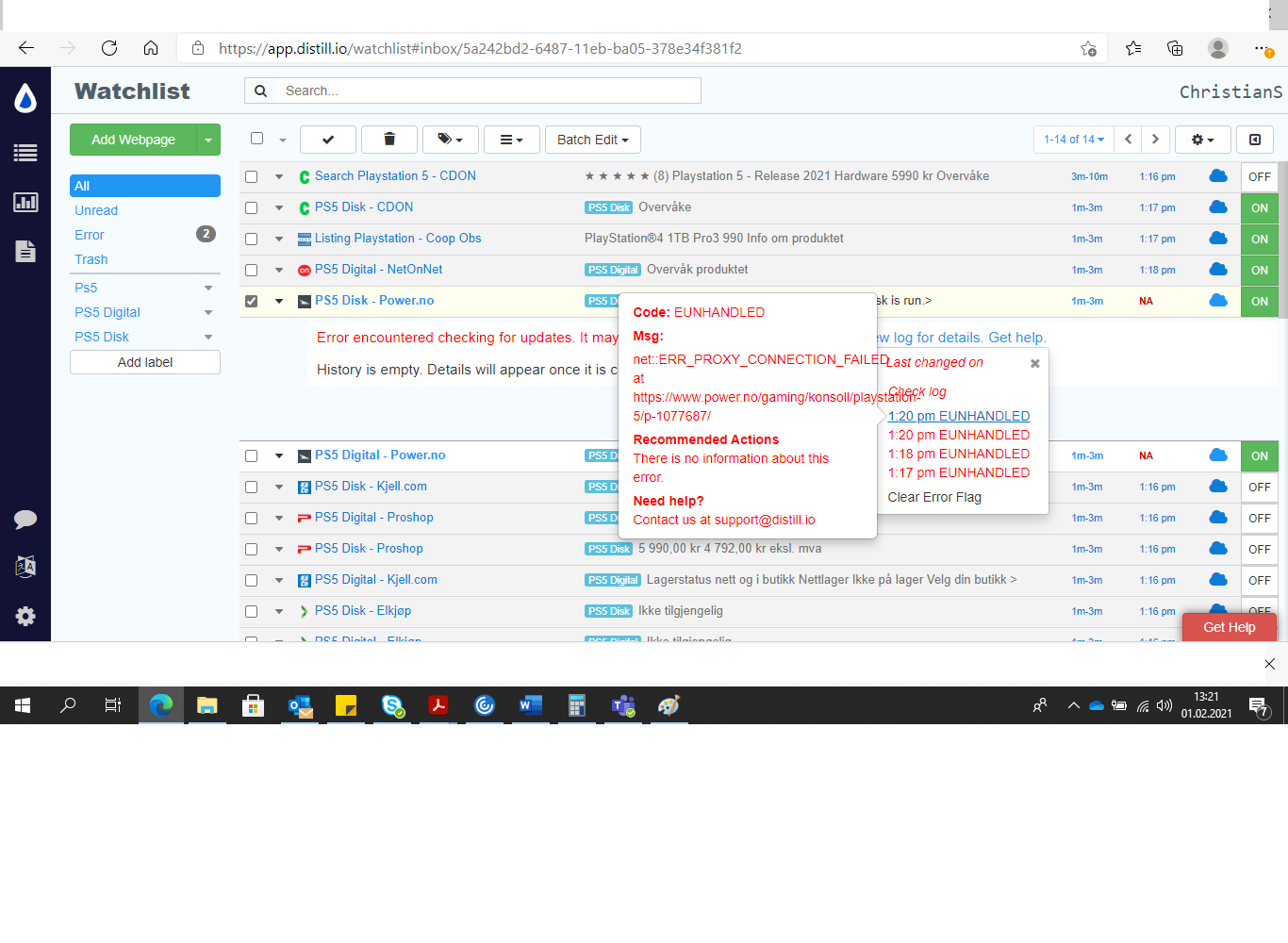Go to next page arrow

(x=1156, y=140)
